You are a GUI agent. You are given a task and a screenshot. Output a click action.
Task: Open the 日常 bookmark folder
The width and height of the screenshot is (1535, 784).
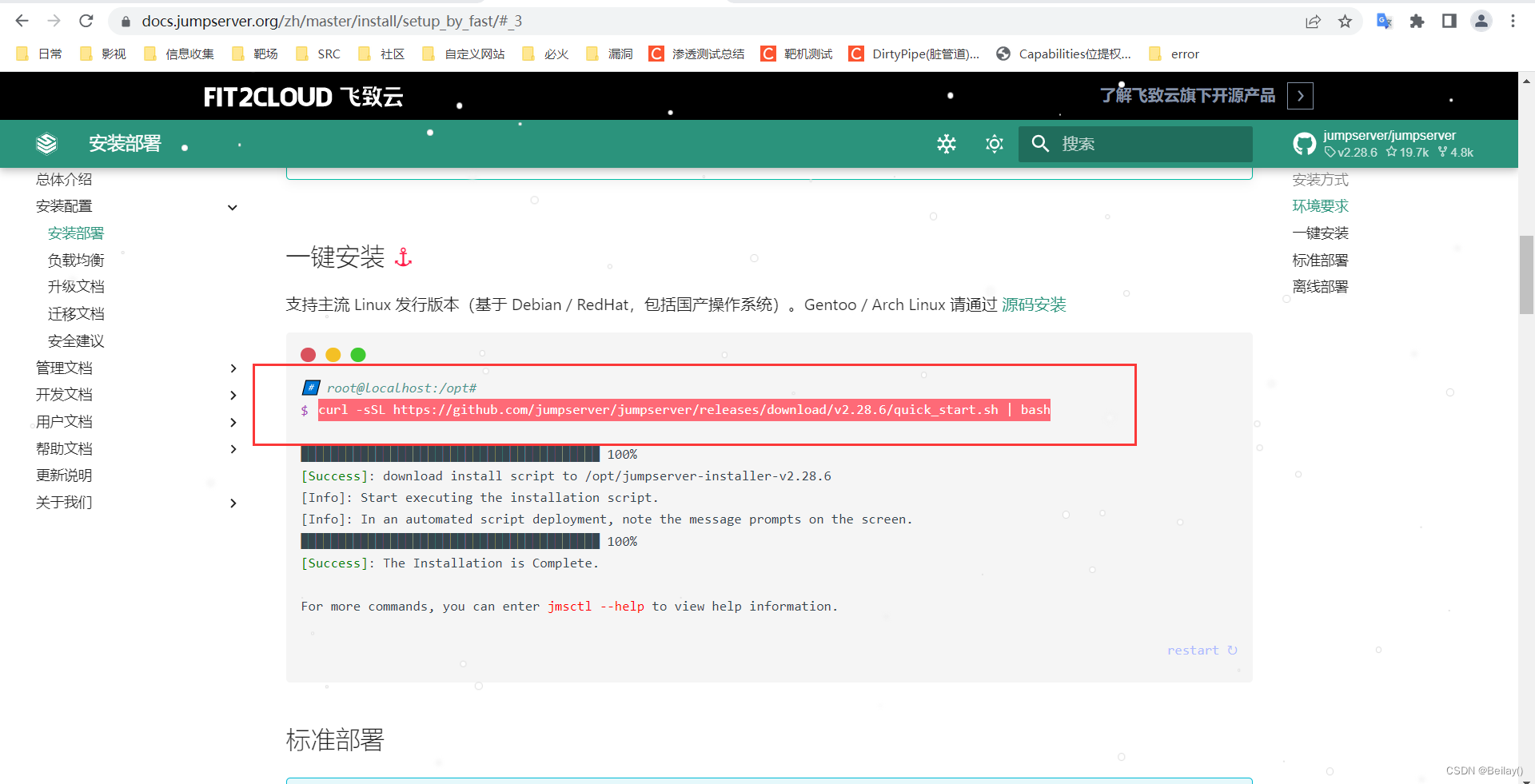[x=39, y=54]
